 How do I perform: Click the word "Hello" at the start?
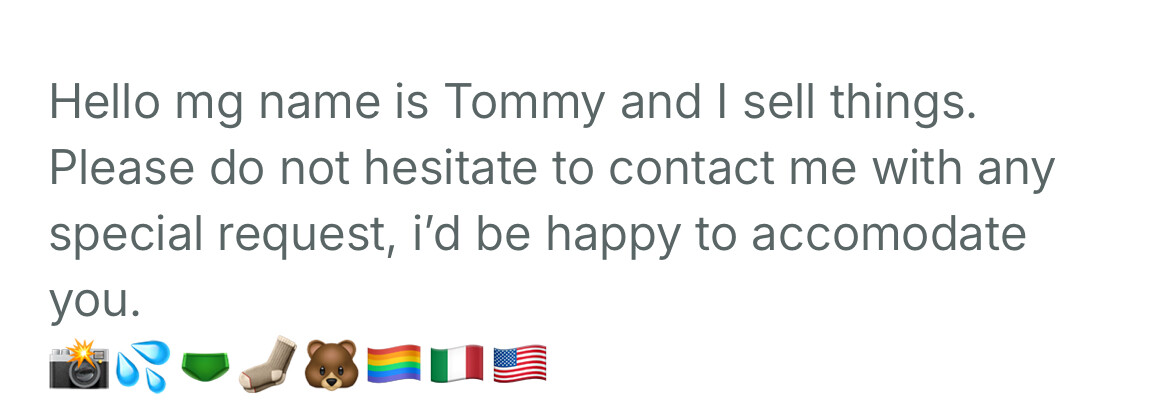[x=104, y=103]
